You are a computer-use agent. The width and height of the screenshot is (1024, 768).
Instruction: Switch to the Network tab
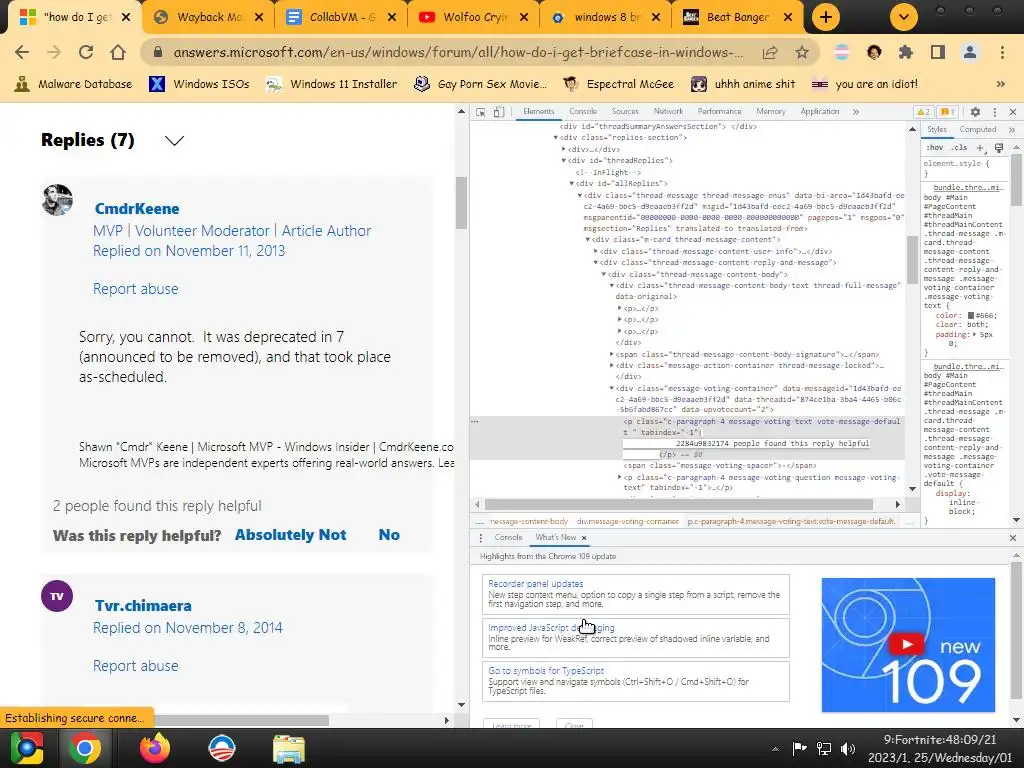pos(668,112)
